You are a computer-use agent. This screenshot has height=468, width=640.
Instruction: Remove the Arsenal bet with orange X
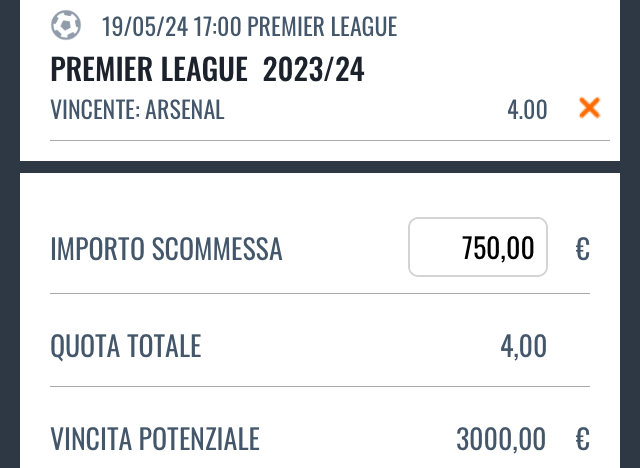pyautogui.click(x=589, y=108)
